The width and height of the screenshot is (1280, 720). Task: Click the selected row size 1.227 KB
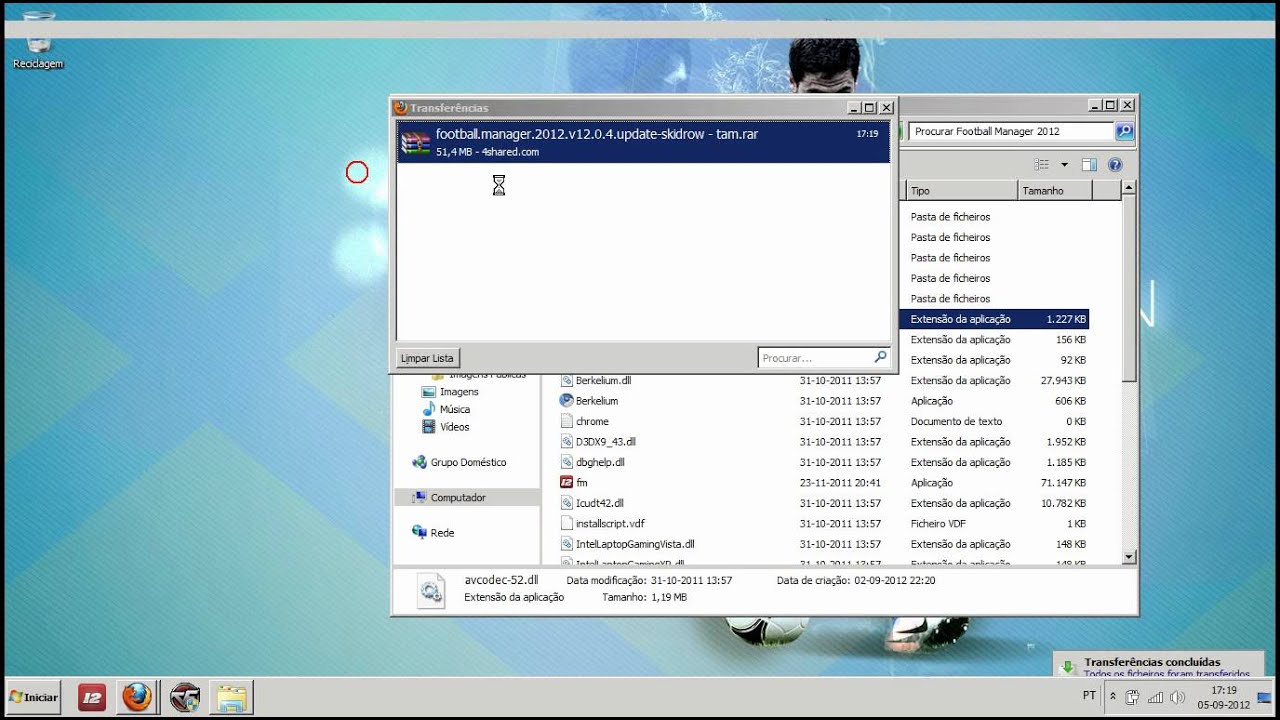[1066, 319]
